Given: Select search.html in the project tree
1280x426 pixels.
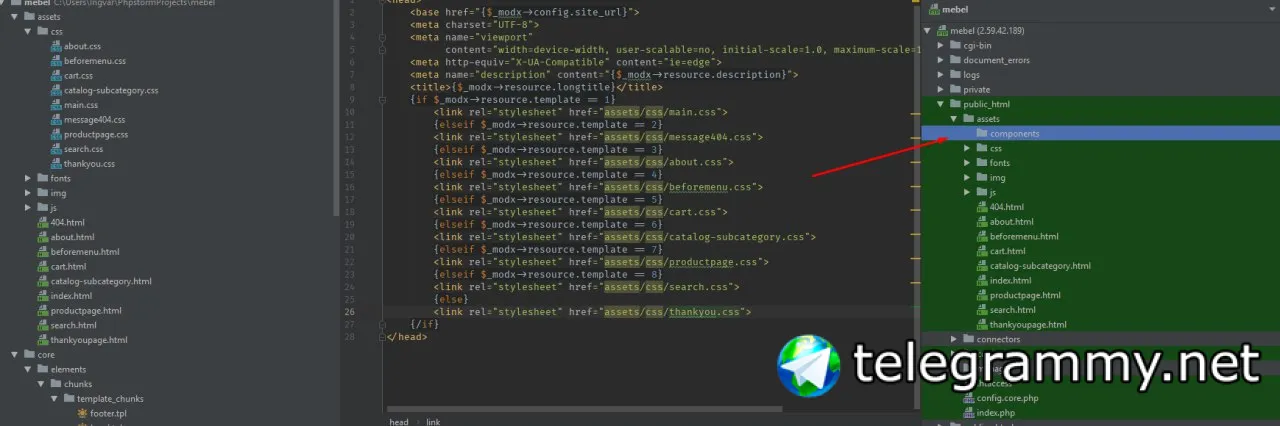Looking at the screenshot, I should point(73,325).
